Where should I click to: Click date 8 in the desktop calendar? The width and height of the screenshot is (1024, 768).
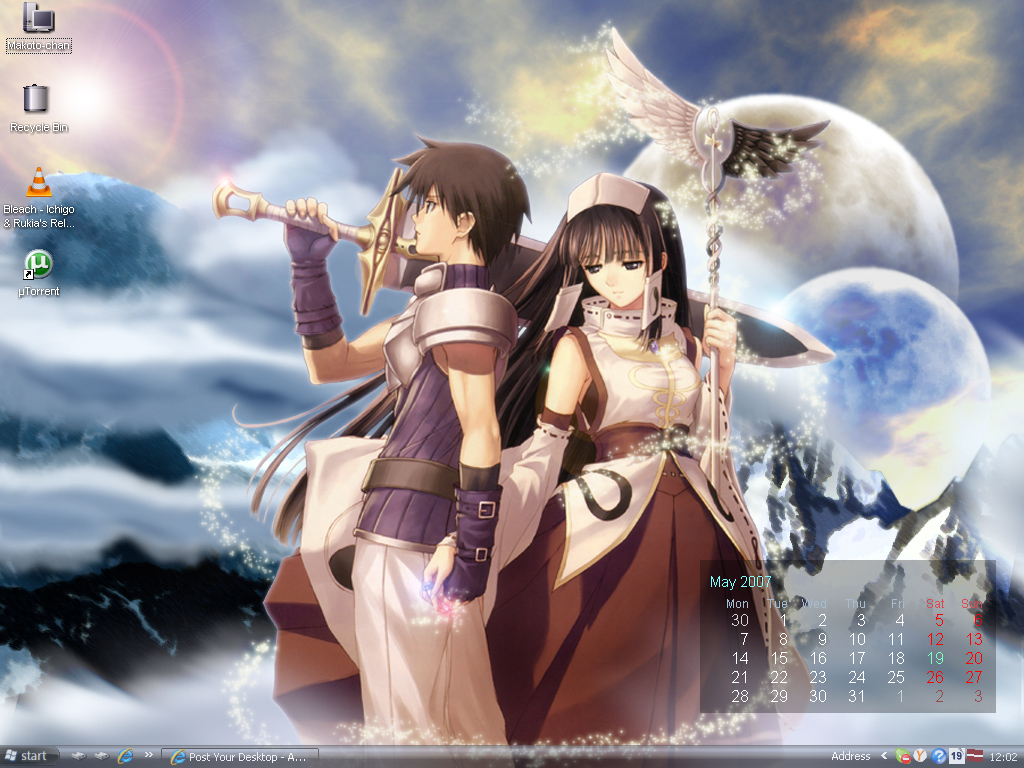(x=783, y=639)
